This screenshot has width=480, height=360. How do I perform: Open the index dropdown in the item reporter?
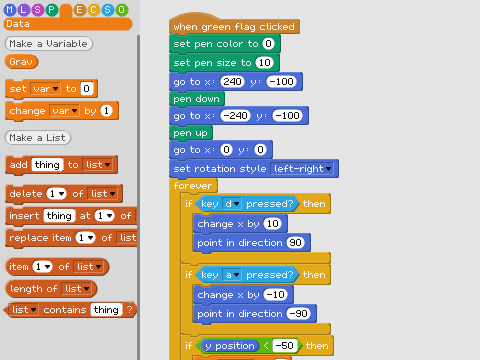(42, 267)
